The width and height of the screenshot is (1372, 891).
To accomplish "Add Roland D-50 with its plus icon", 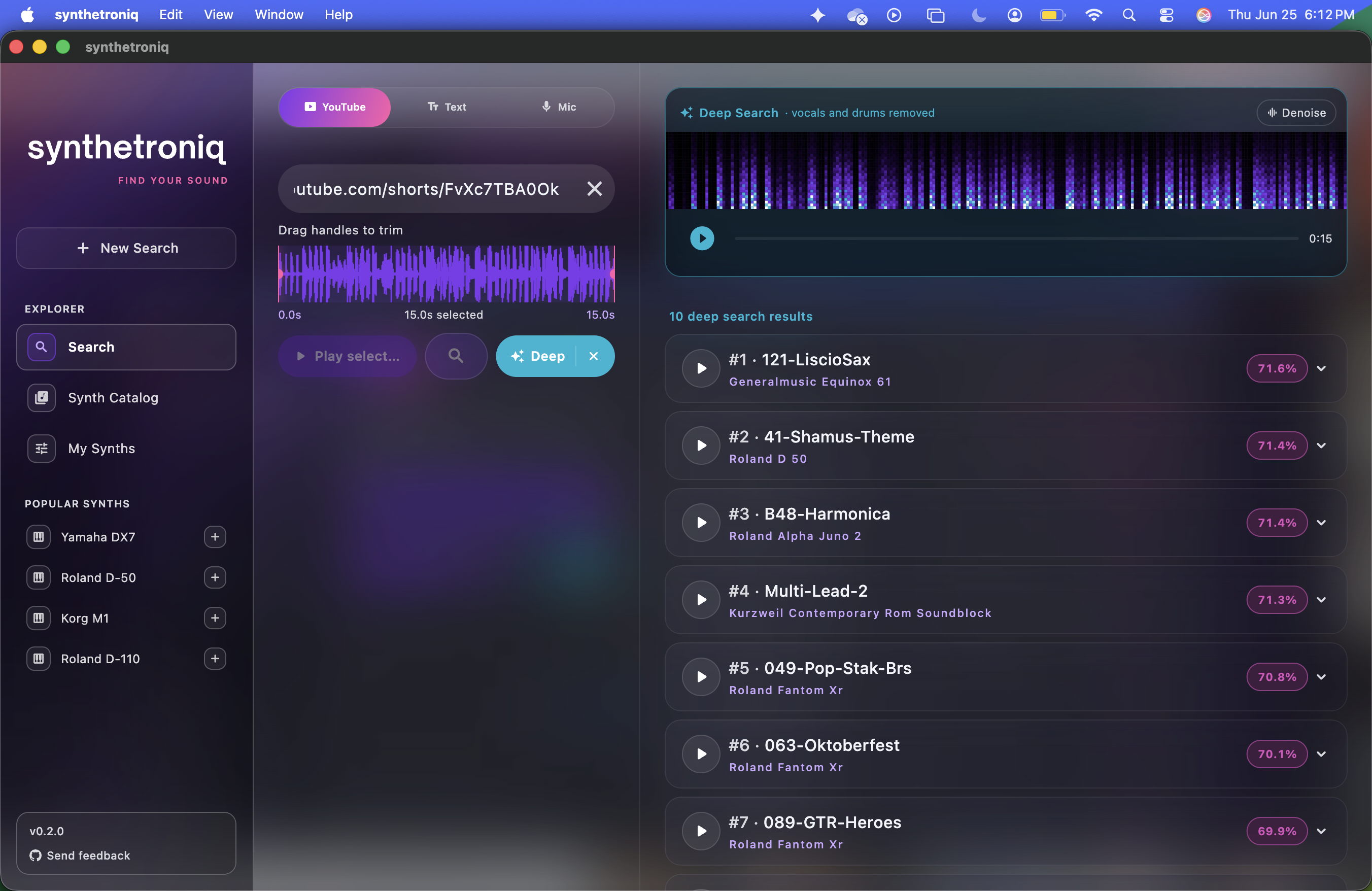I will pos(215,577).
